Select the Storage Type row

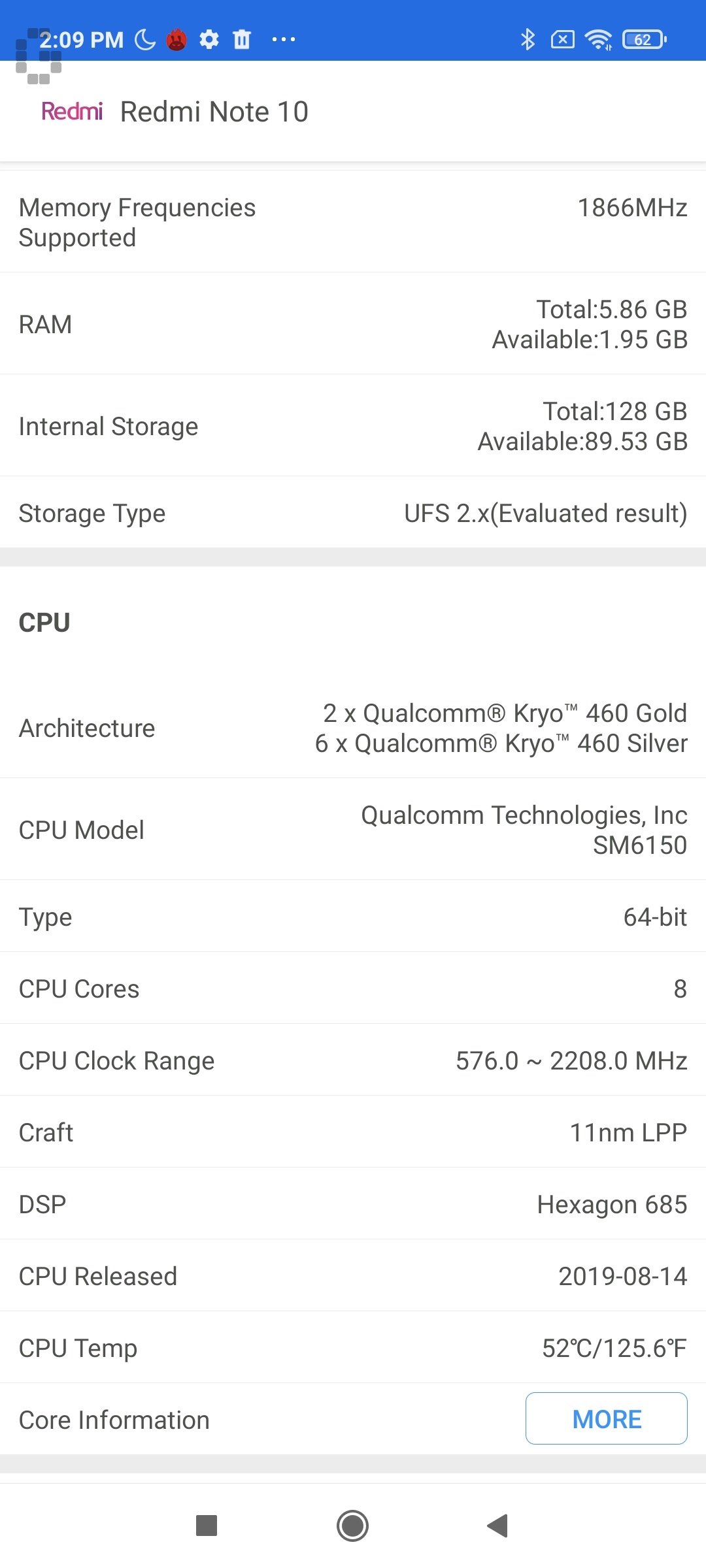(x=353, y=513)
